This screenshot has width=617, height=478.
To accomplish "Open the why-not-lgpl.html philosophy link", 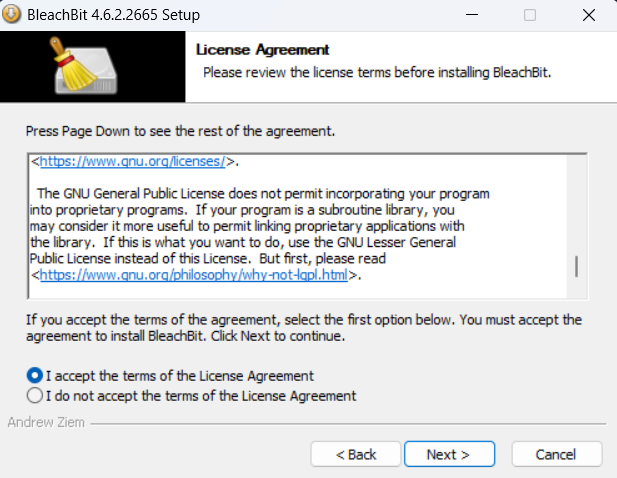I will click(194, 275).
